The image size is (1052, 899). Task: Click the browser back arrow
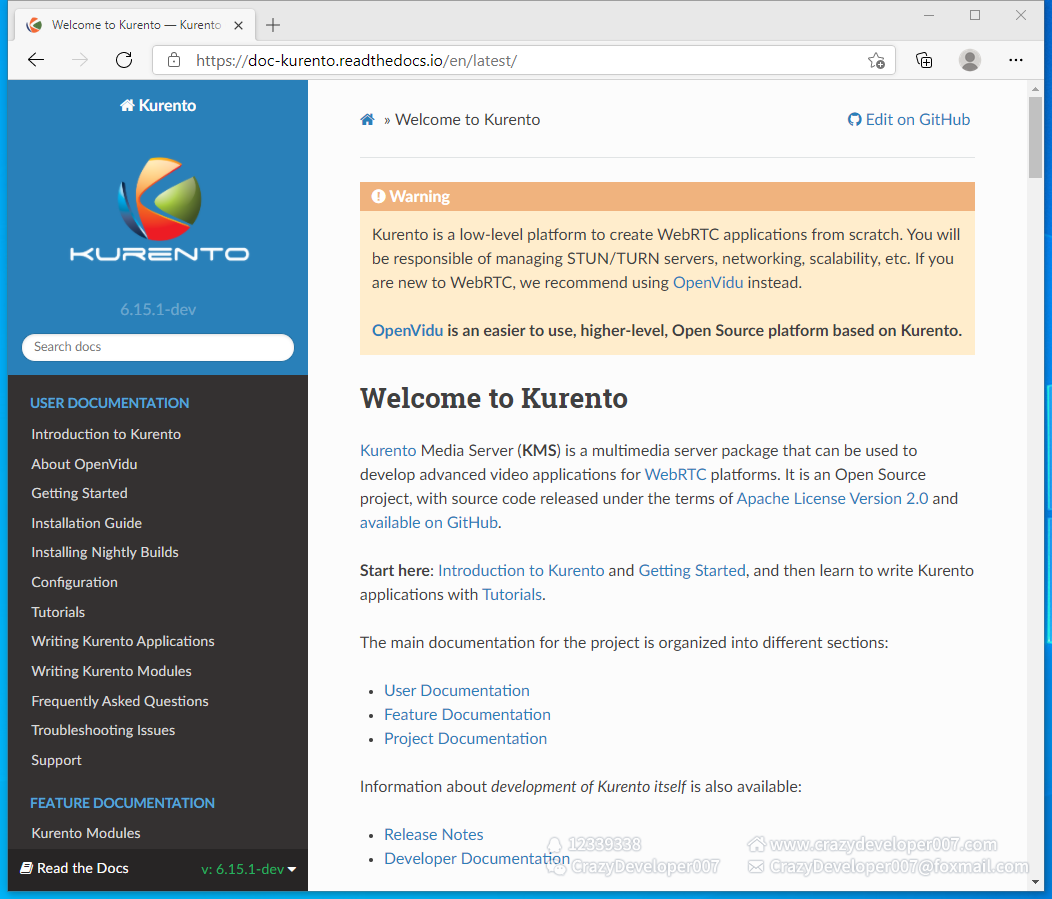pos(36,60)
